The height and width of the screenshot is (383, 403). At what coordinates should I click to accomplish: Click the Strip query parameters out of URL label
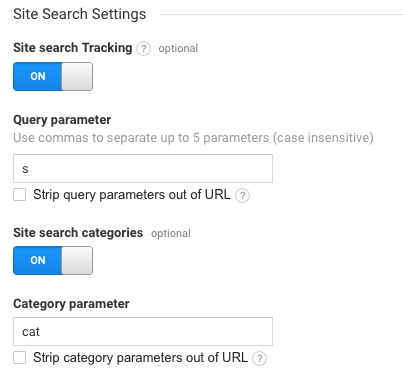(132, 195)
